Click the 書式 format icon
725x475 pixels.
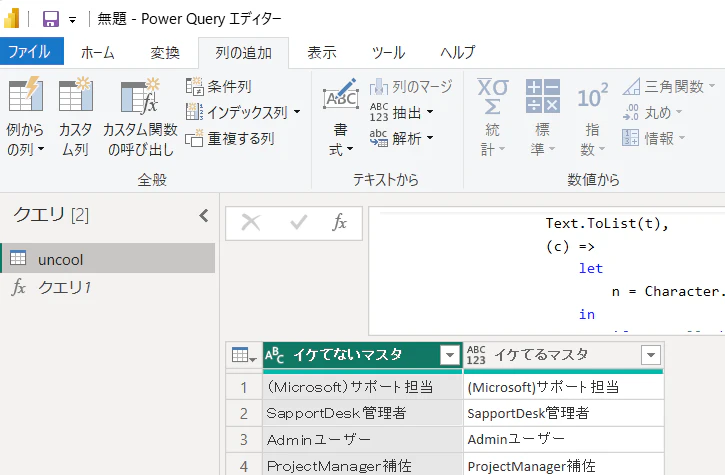click(x=341, y=94)
